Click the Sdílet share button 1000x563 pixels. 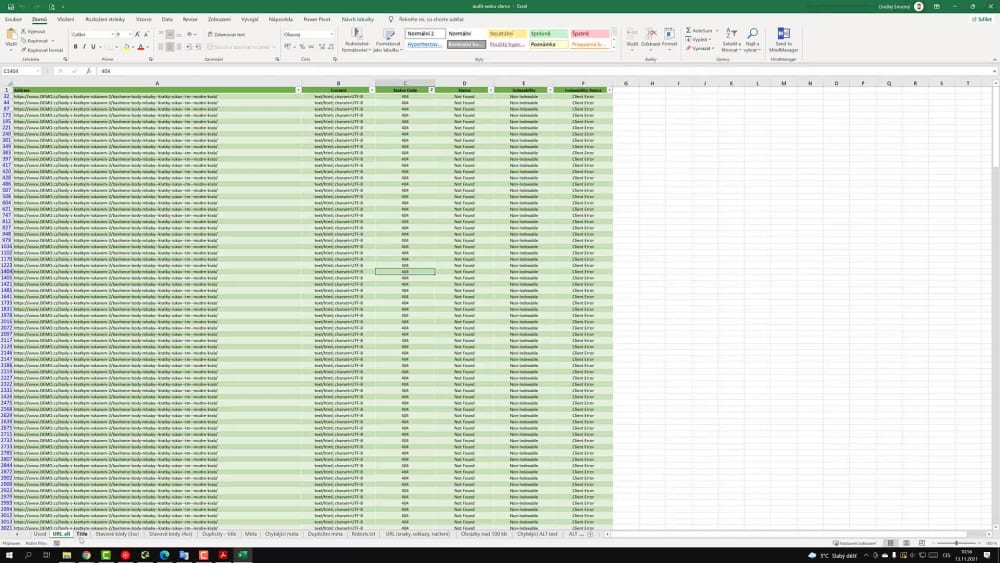click(x=983, y=19)
